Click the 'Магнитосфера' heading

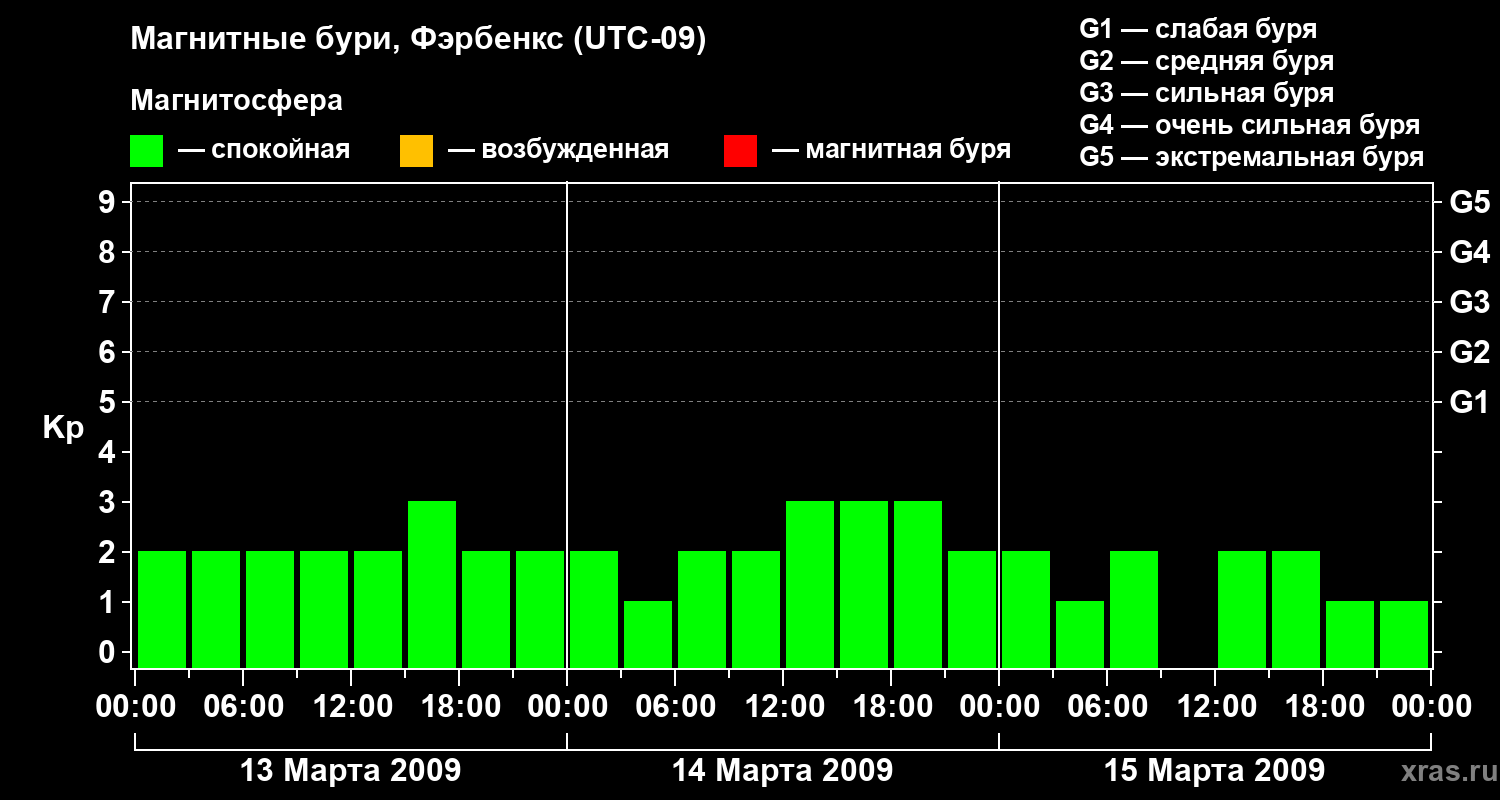click(x=236, y=101)
